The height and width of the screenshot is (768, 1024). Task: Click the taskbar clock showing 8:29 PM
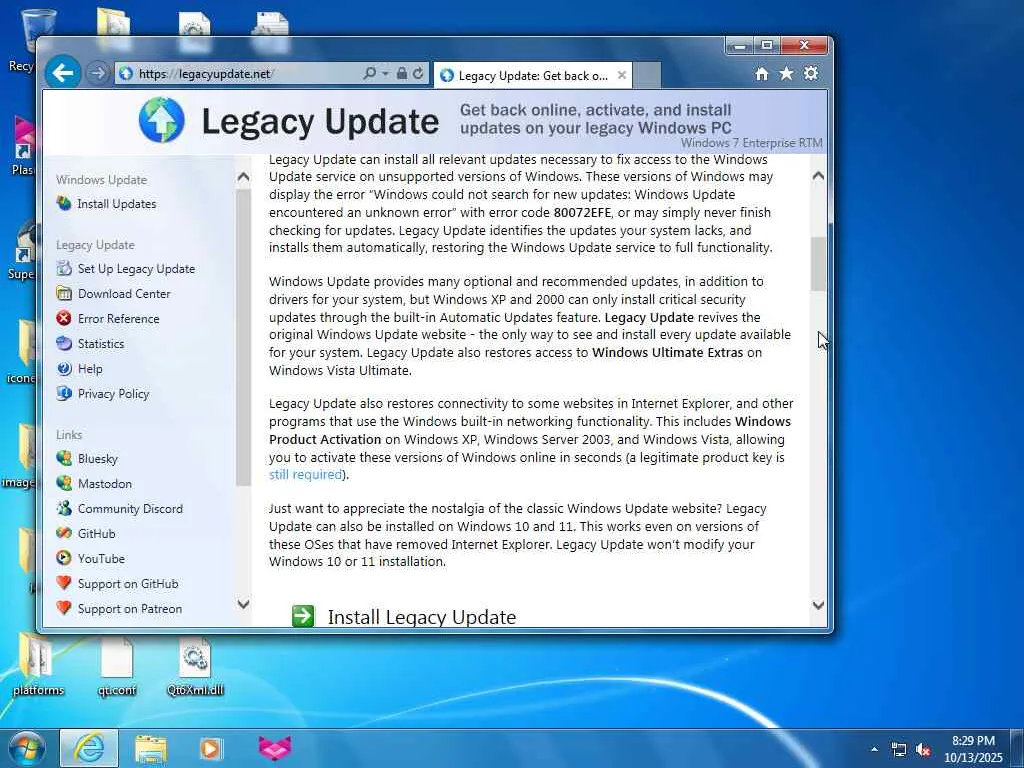(x=973, y=749)
